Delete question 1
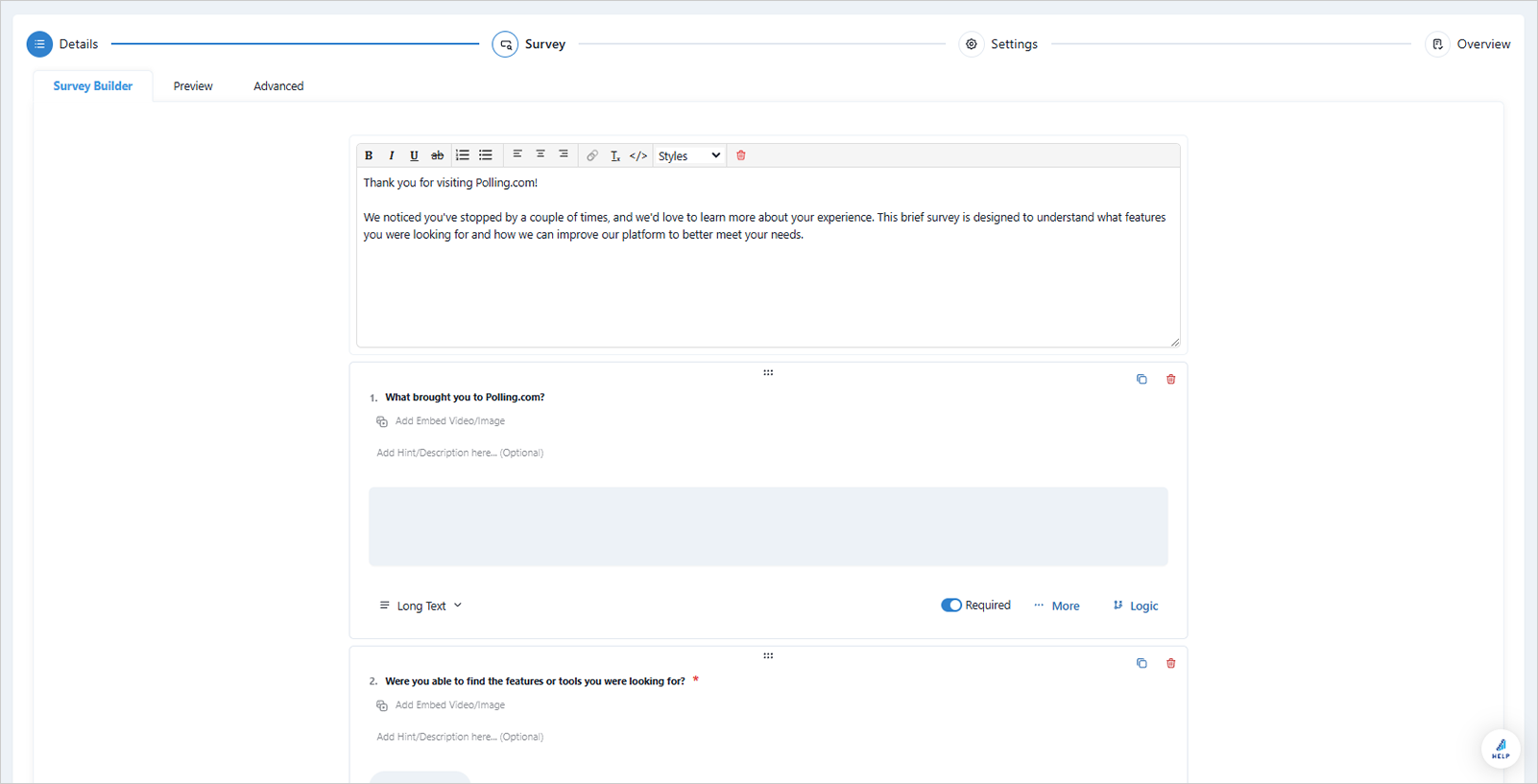1538x784 pixels. click(x=1171, y=379)
